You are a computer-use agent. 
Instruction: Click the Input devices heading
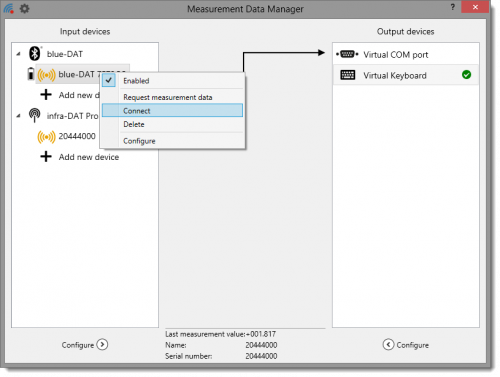coord(85,32)
